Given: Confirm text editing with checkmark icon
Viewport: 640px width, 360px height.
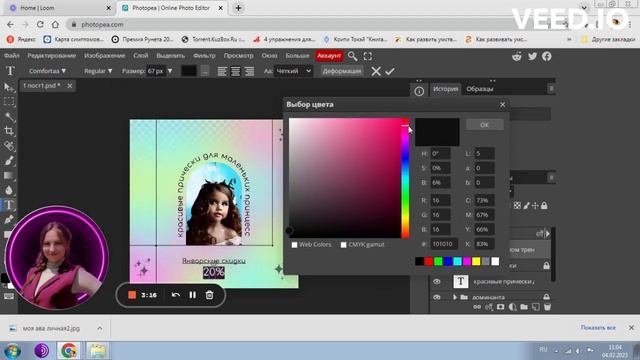Looking at the screenshot, I should pyautogui.click(x=390, y=71).
